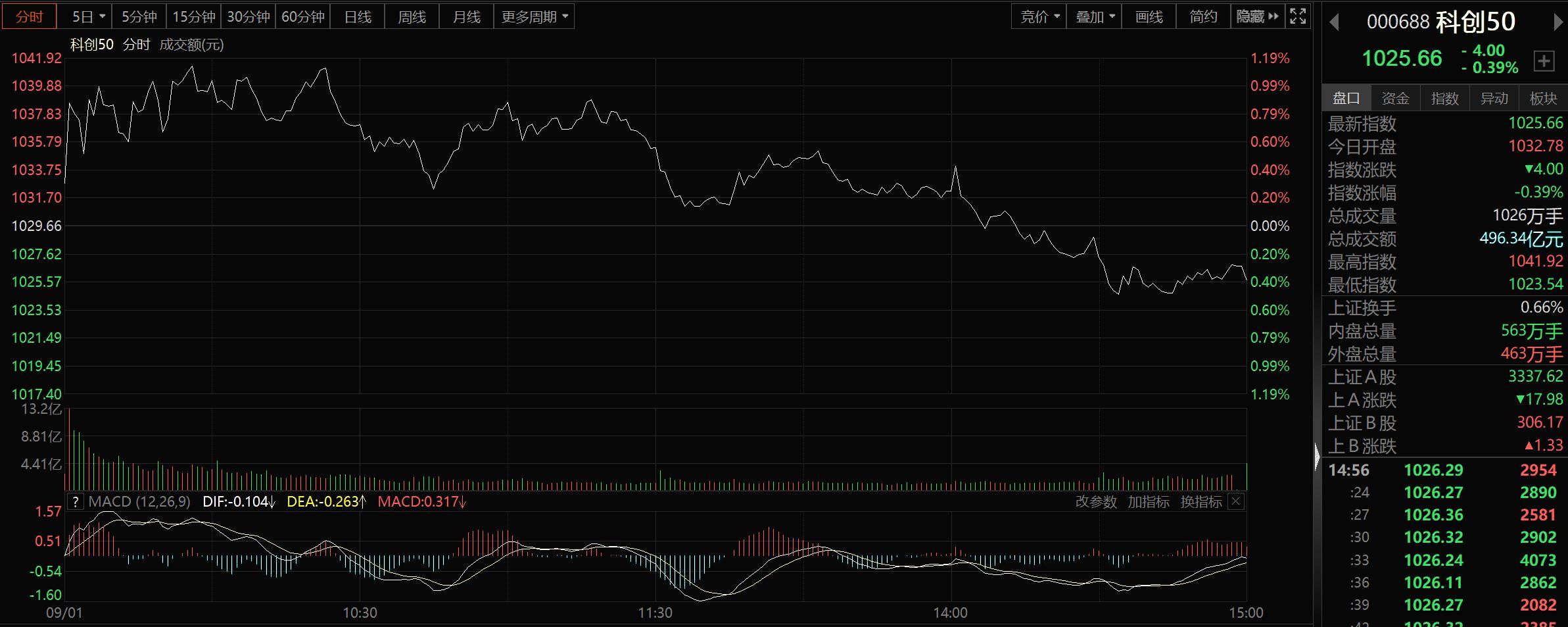Select the 资金 tab in side panel
The height and width of the screenshot is (627, 1568).
[x=1395, y=99]
